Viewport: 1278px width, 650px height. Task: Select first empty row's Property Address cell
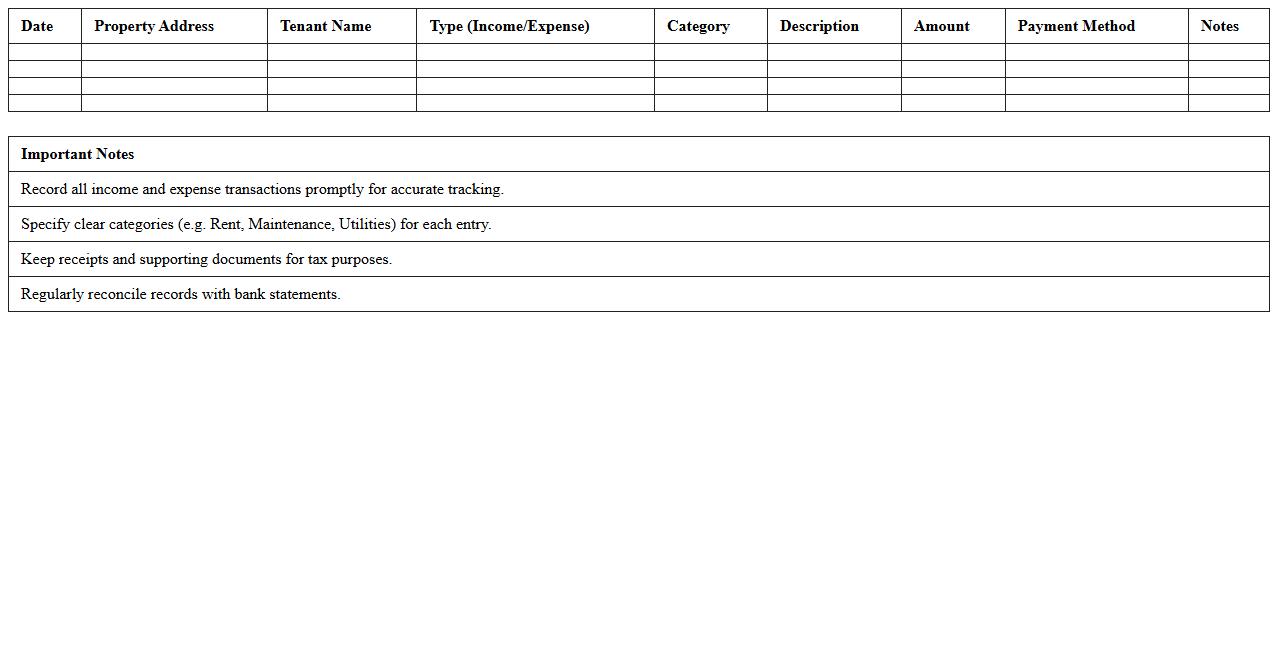[x=174, y=52]
